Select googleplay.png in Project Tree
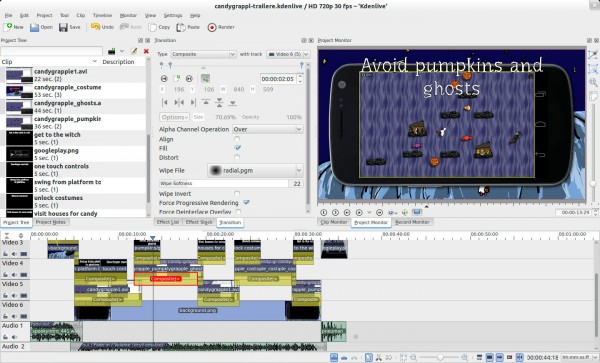The image size is (600, 363). 73,154
